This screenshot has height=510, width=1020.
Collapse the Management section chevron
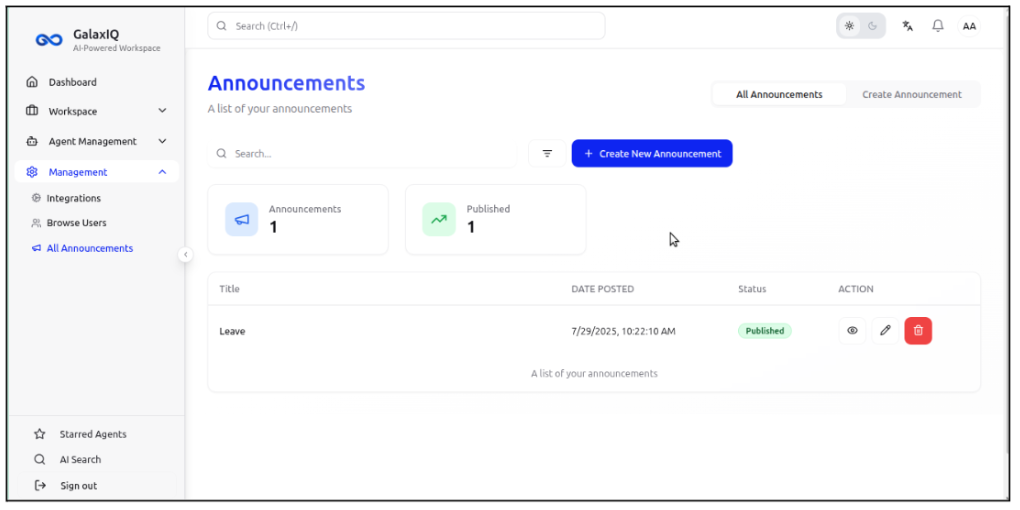coord(163,172)
